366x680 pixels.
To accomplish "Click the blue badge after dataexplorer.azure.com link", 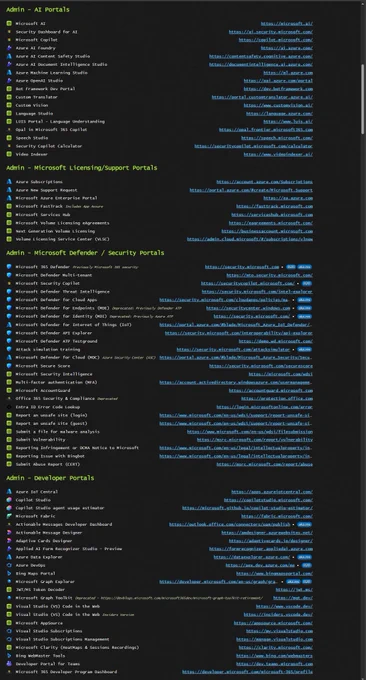I will 304,557.
